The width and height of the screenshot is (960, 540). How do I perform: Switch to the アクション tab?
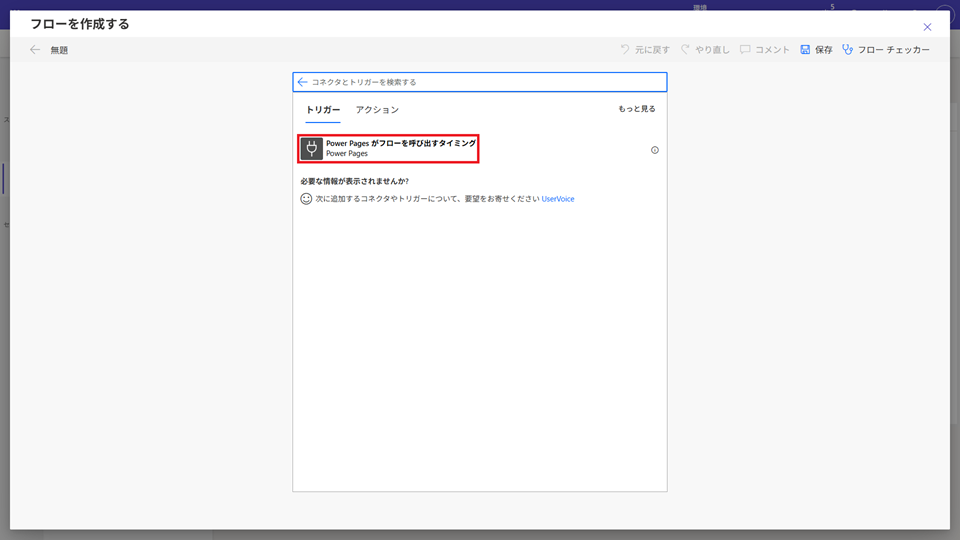pos(377,110)
